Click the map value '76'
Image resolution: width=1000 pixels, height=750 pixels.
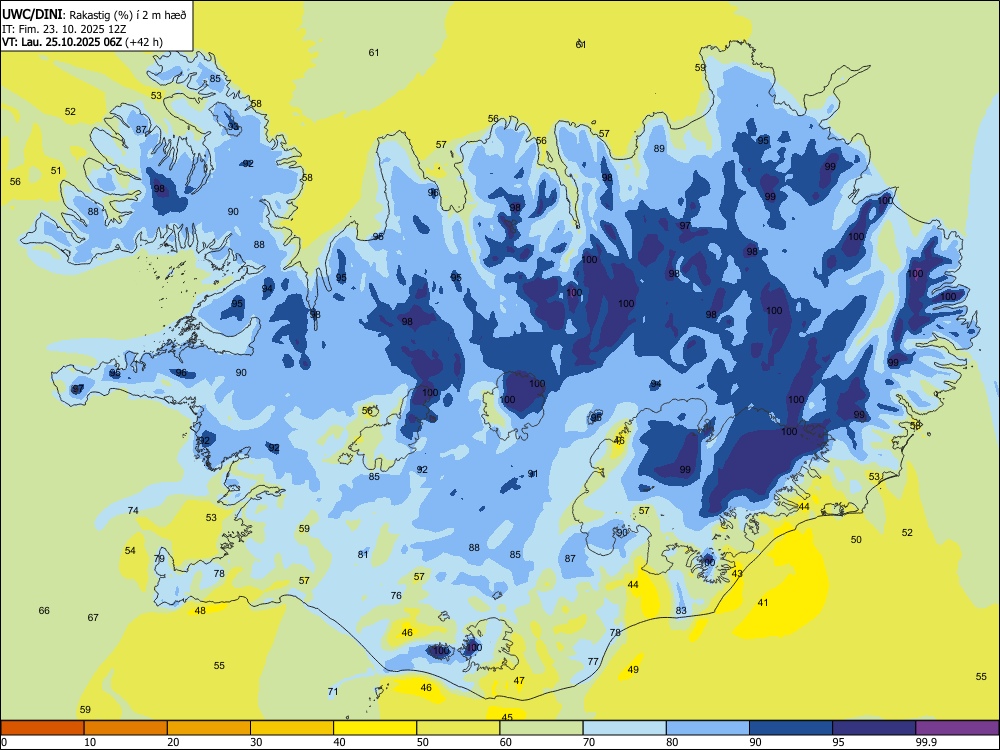pyautogui.click(x=396, y=596)
